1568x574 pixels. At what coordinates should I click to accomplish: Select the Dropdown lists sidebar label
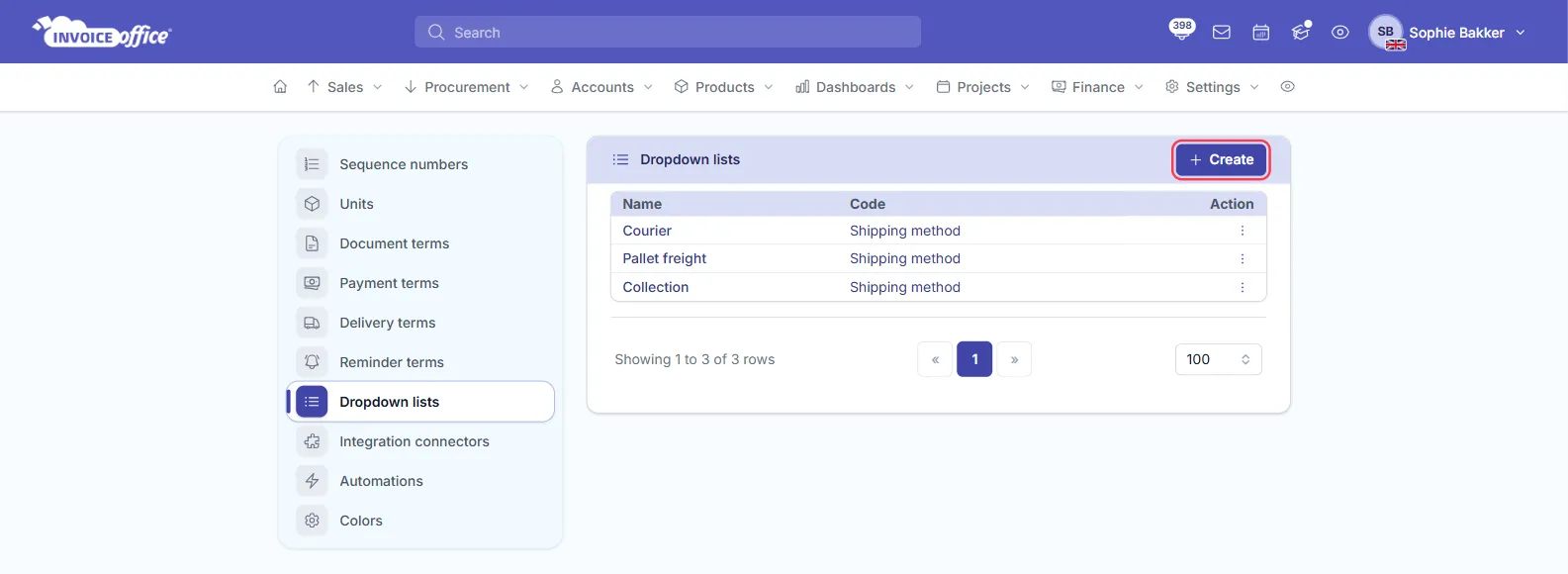point(389,402)
